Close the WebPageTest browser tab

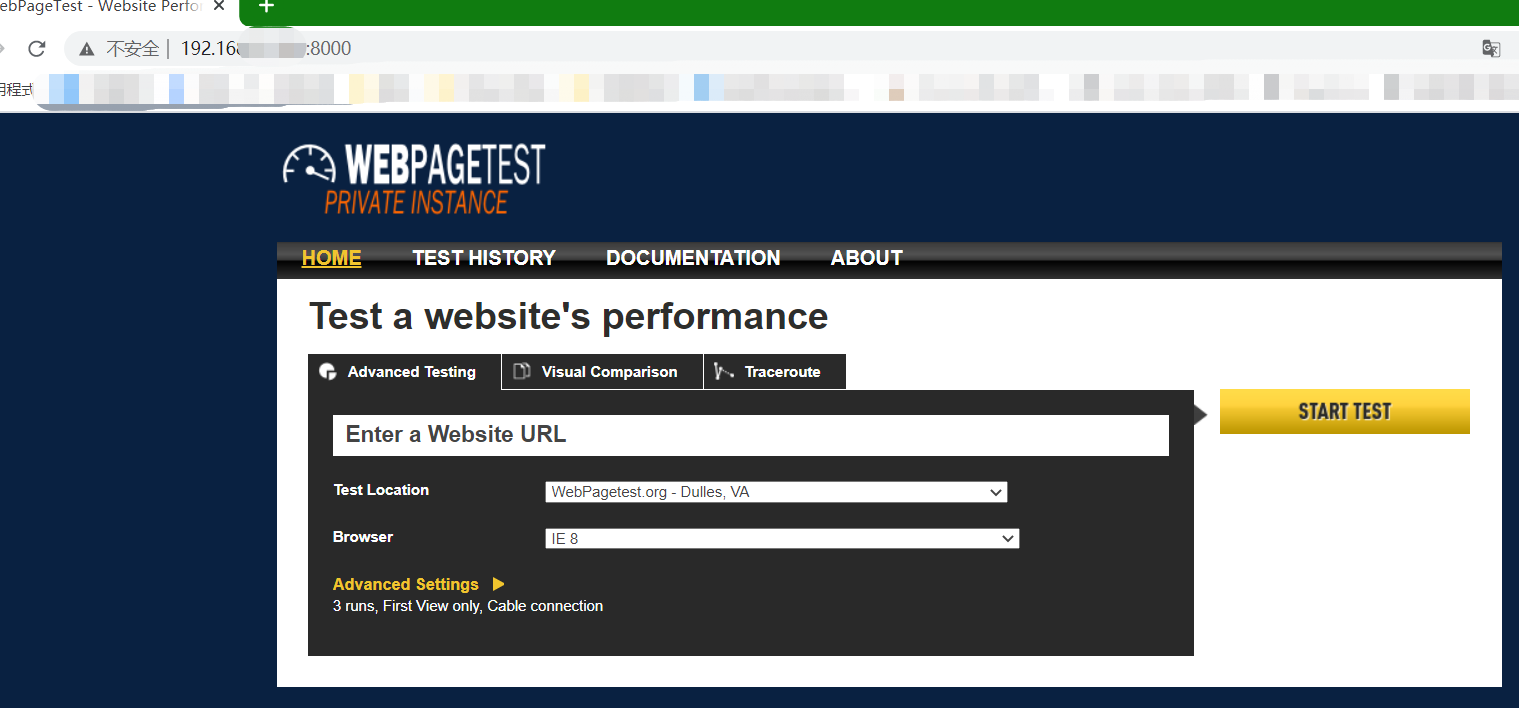(x=220, y=7)
